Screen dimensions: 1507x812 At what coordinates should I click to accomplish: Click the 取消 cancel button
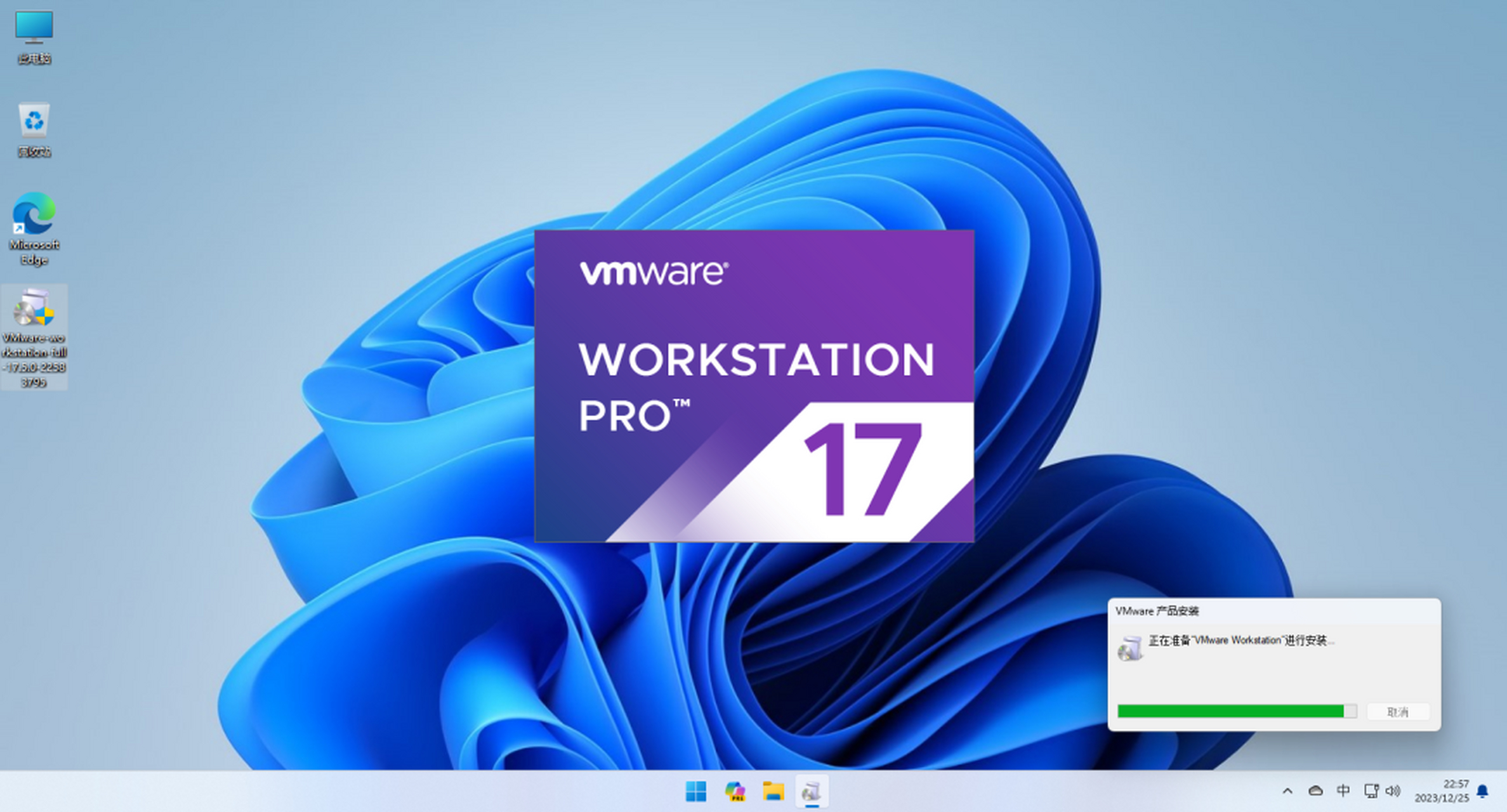pyautogui.click(x=1398, y=712)
